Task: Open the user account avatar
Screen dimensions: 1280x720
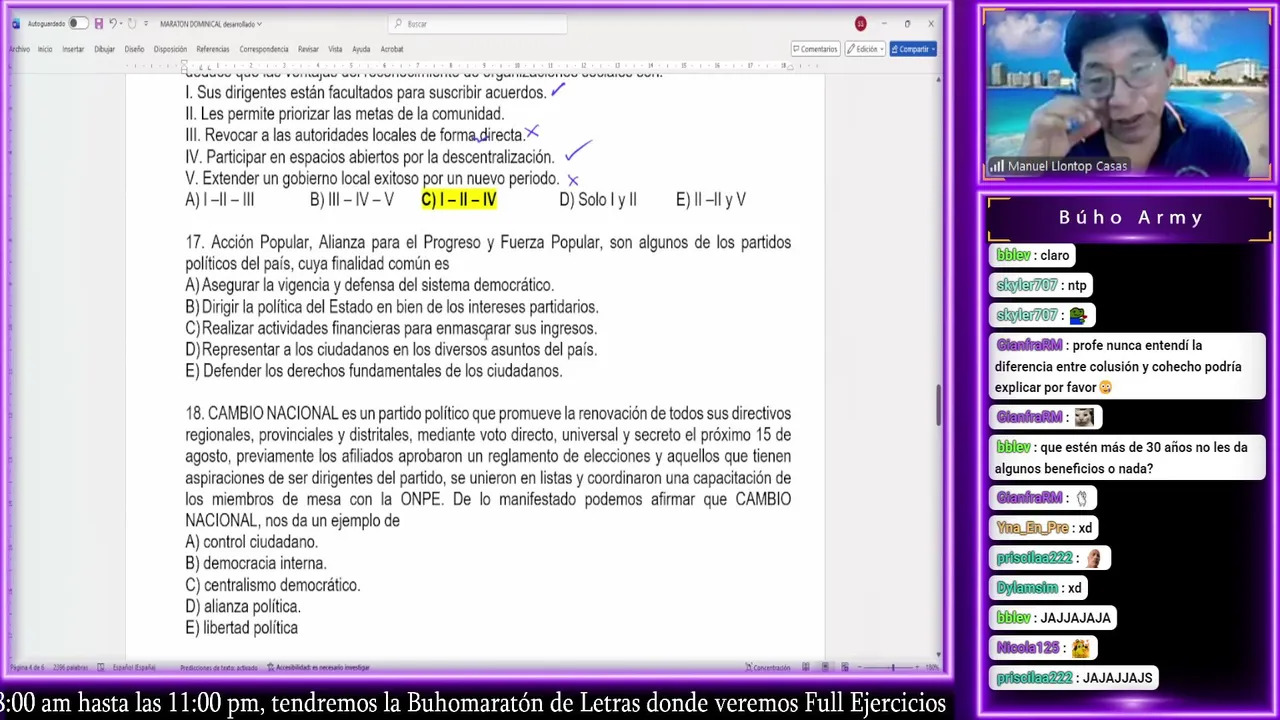Action: (860, 24)
